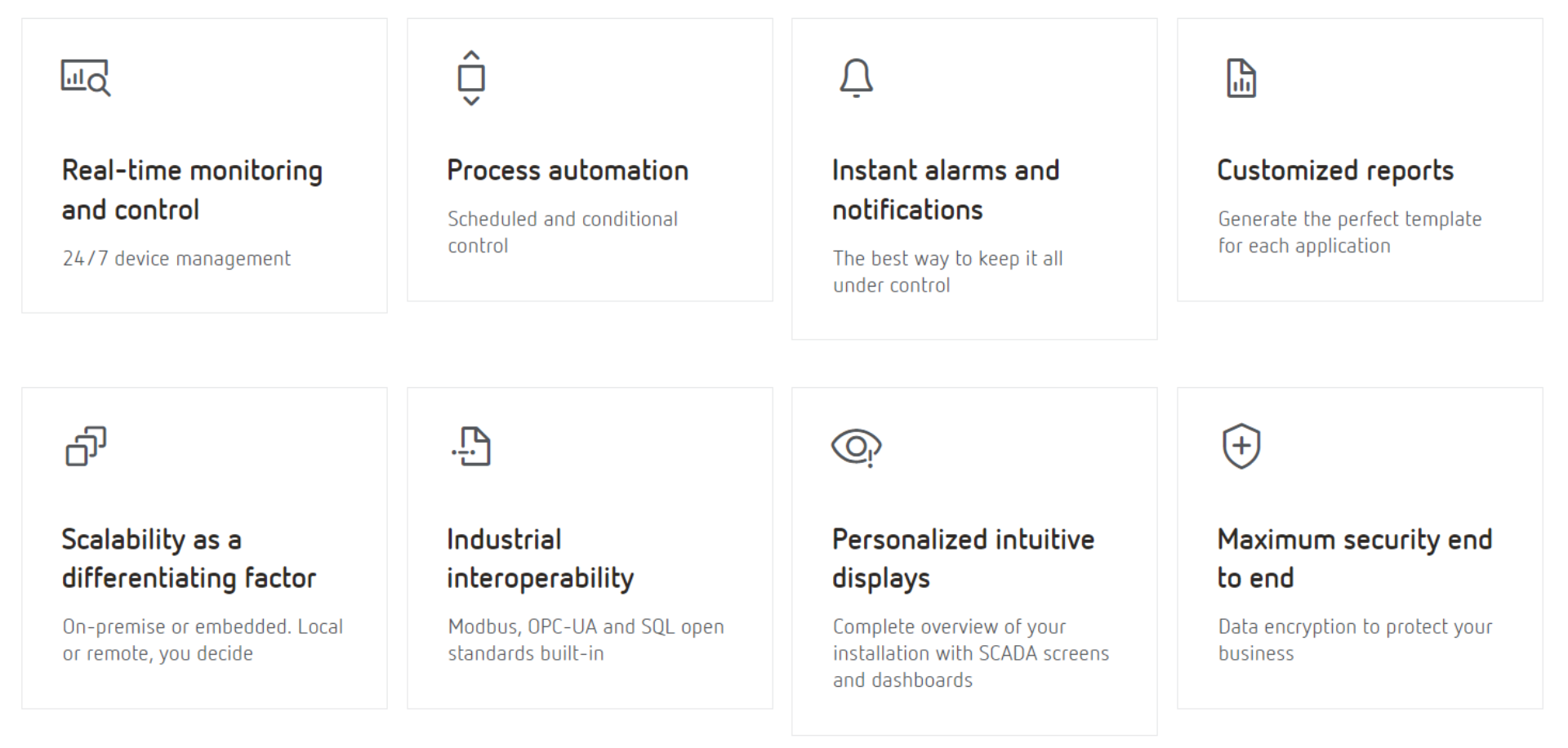Click the Scheduled and conditional control description
Screen dimensions: 1568x748
coord(563,232)
